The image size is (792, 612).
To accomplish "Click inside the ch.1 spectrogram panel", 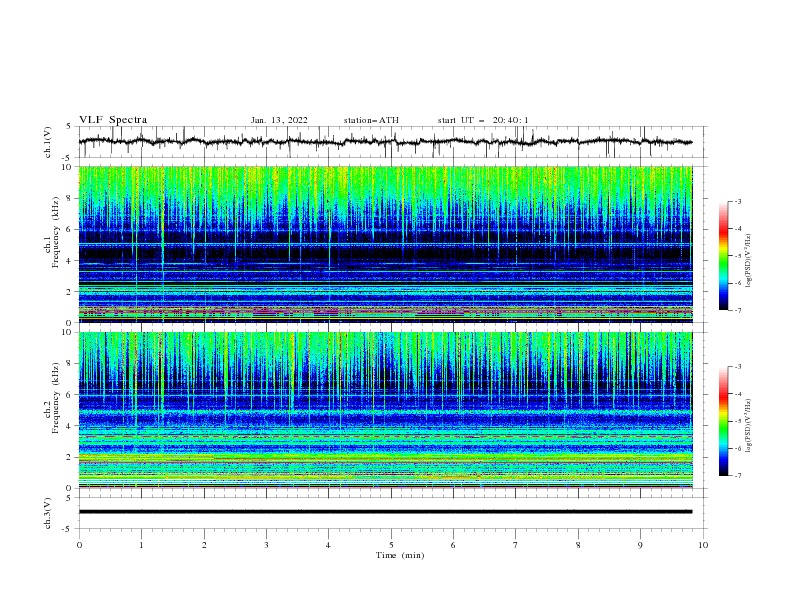I will [x=385, y=244].
